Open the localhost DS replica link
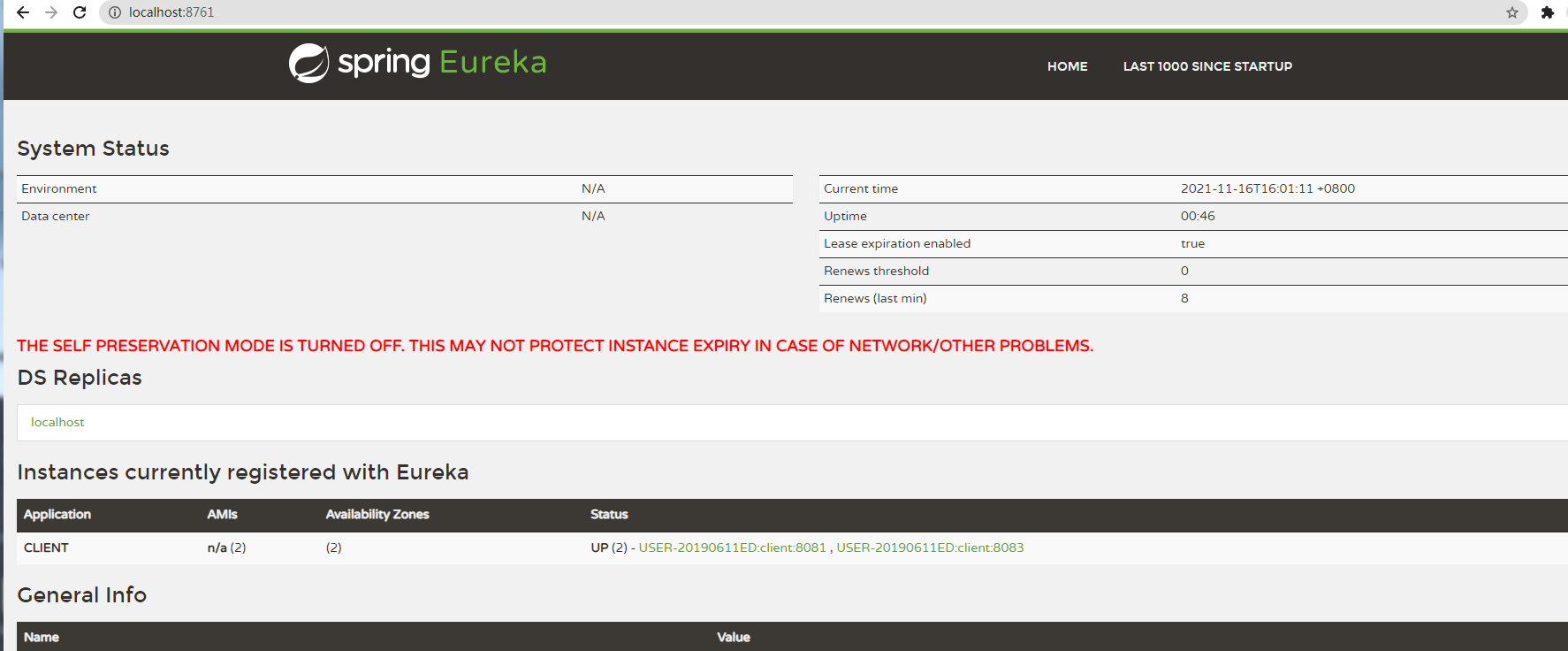Image resolution: width=1568 pixels, height=651 pixels. coord(57,422)
